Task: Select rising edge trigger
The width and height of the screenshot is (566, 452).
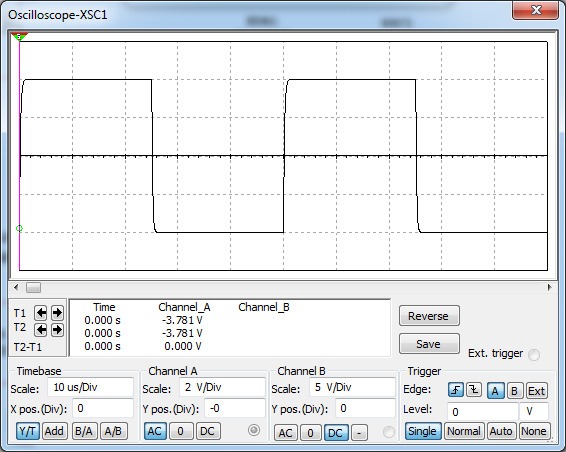Action: (x=456, y=390)
